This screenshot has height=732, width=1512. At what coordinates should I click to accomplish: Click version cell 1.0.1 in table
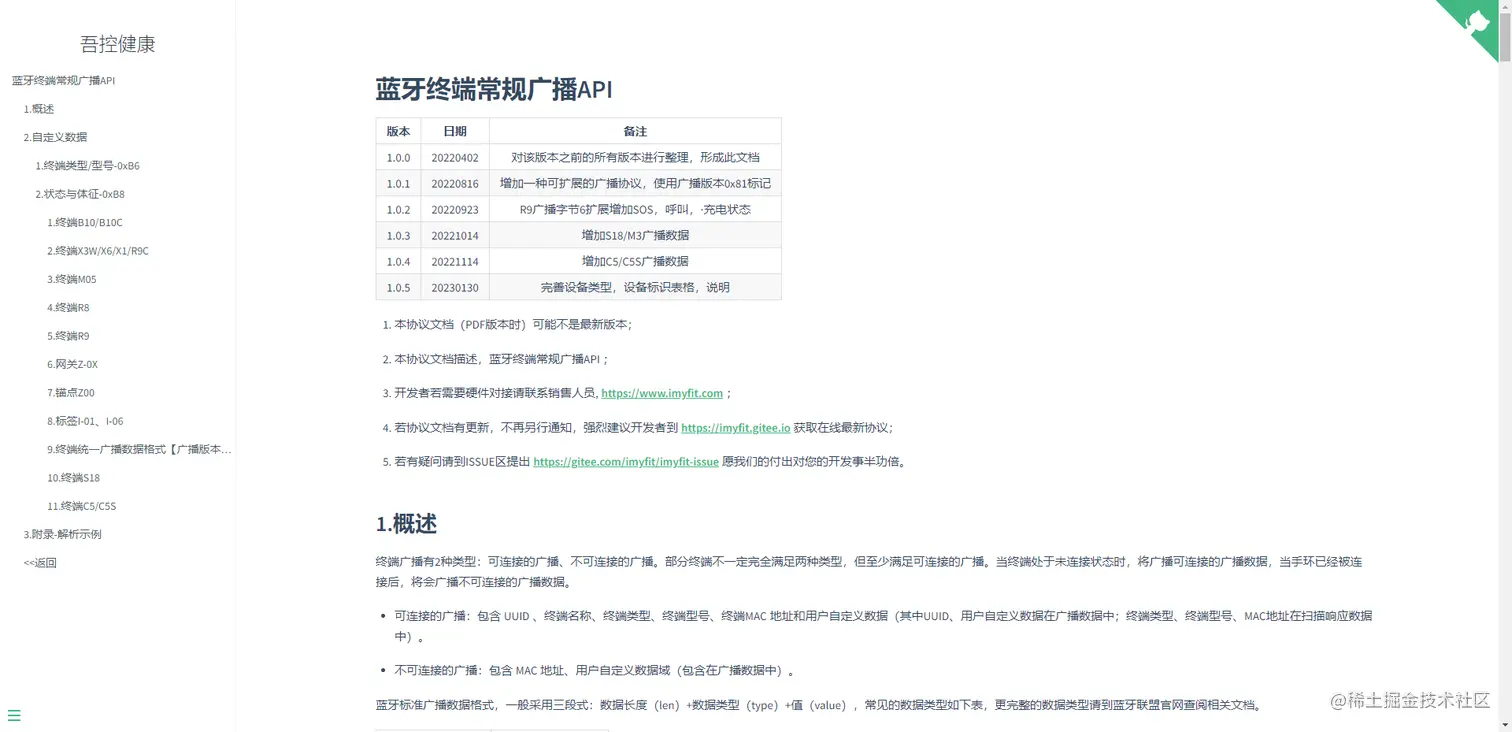[x=398, y=183]
